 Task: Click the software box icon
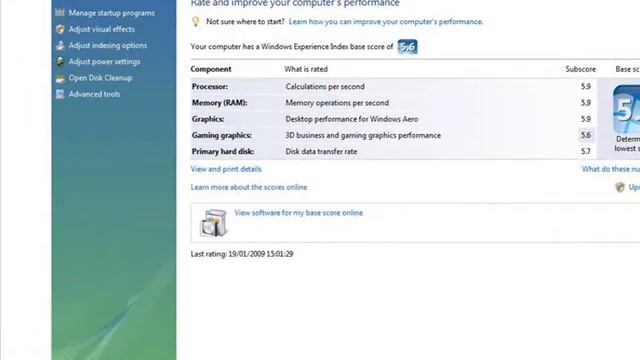point(213,222)
